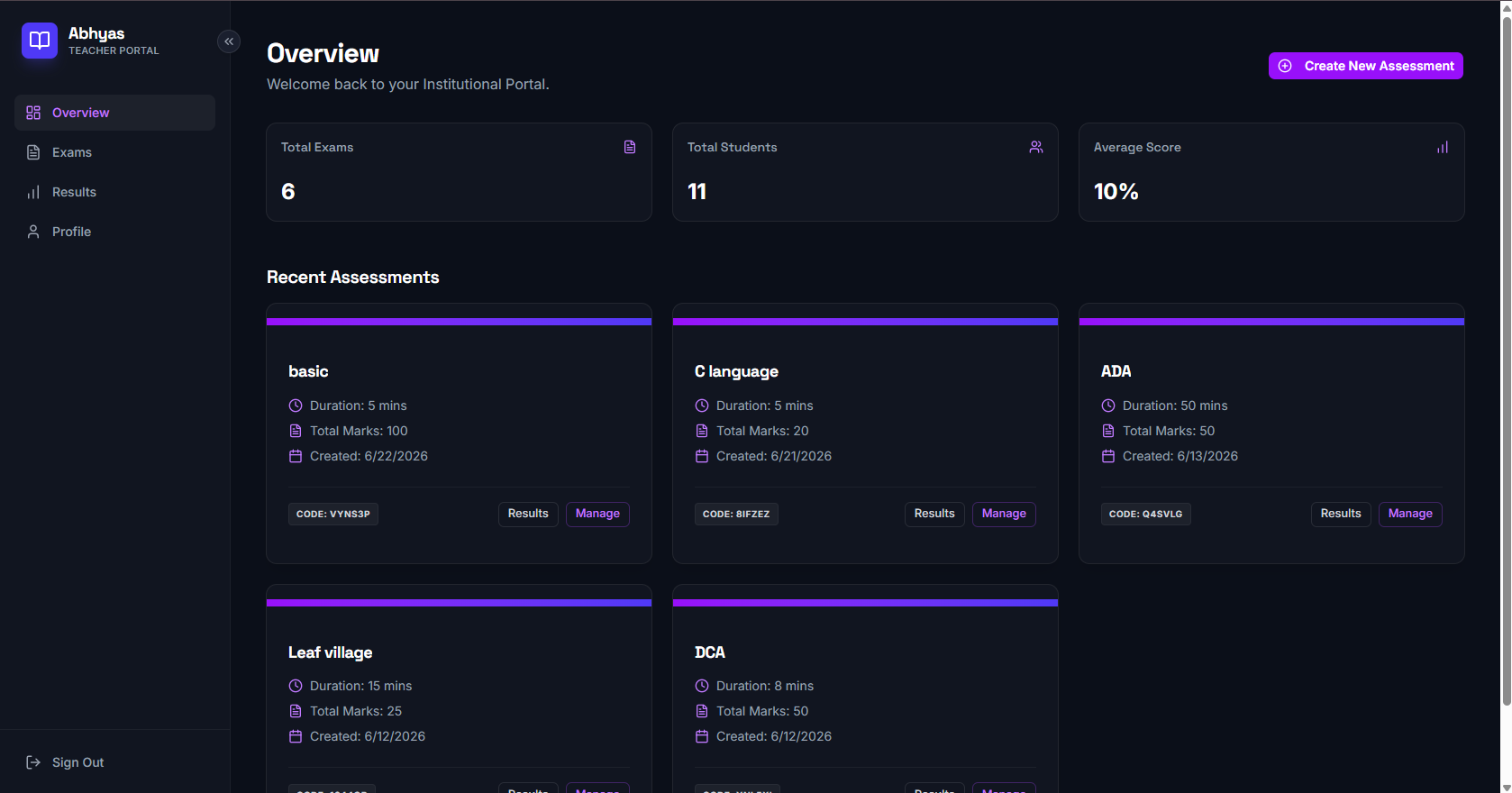Viewport: 1512px width, 793px height.
Task: View Results for C language assessment
Action: (x=934, y=514)
